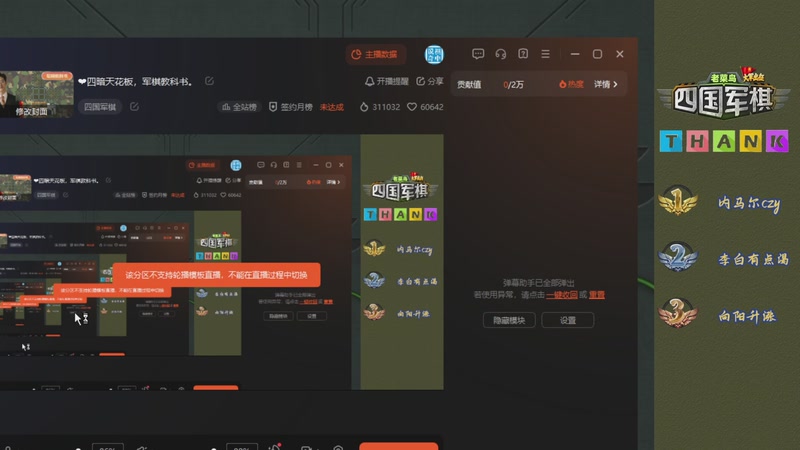This screenshot has width=800, height=450.
Task: Open the message bubble icon in the title bar
Action: click(x=478, y=54)
